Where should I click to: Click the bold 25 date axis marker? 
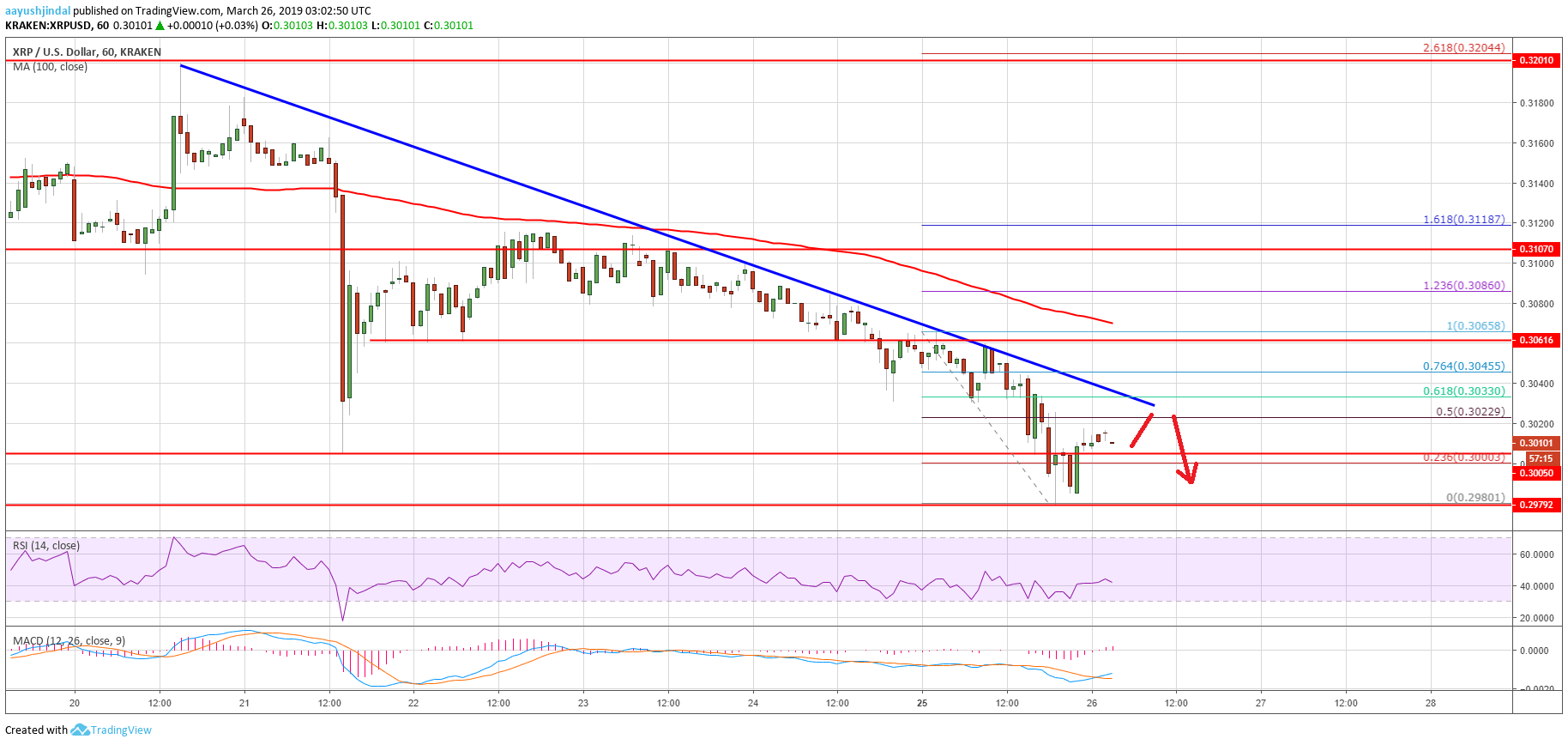click(922, 703)
